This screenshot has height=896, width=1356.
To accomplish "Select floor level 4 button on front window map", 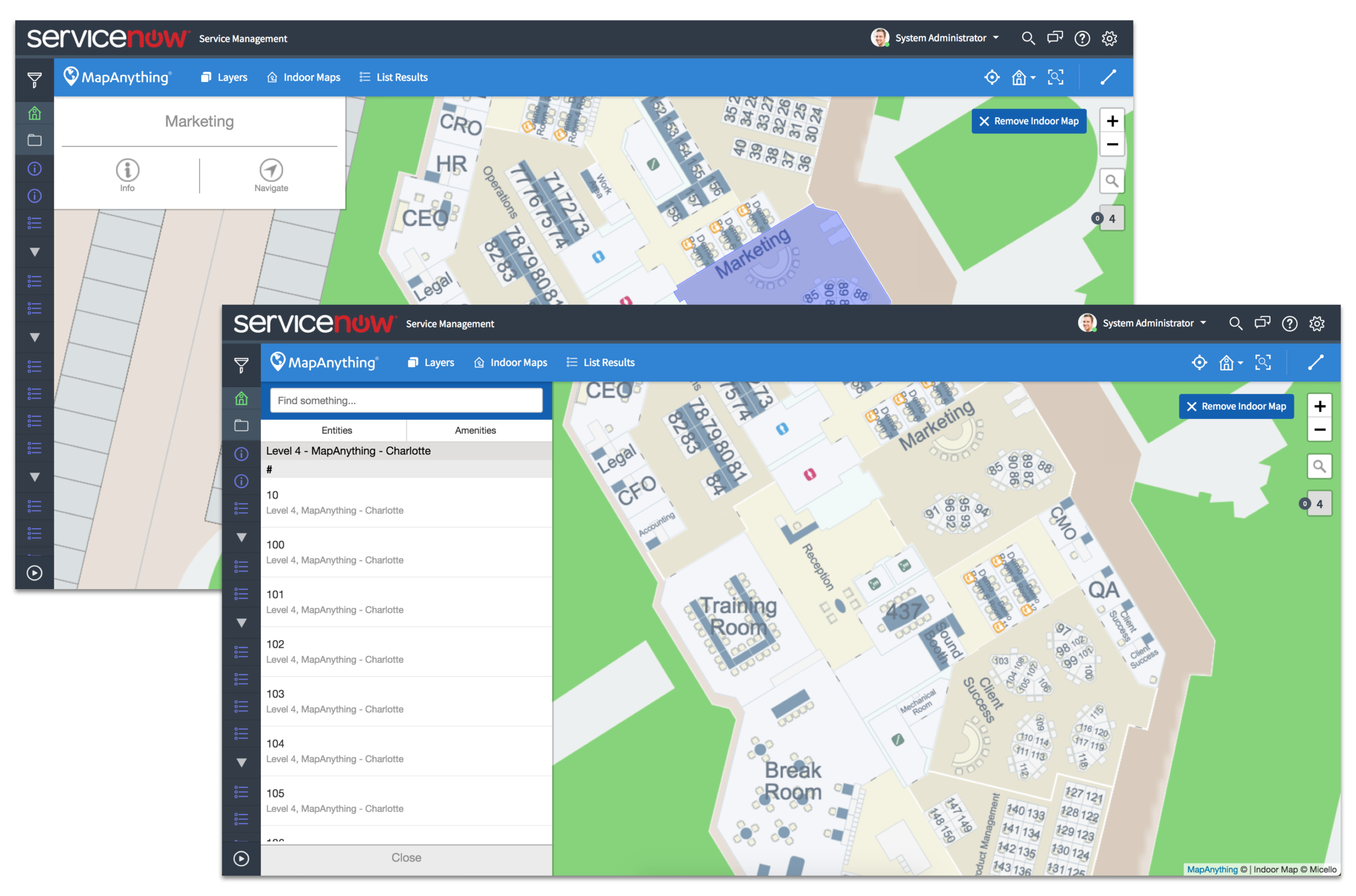I will (x=1320, y=504).
